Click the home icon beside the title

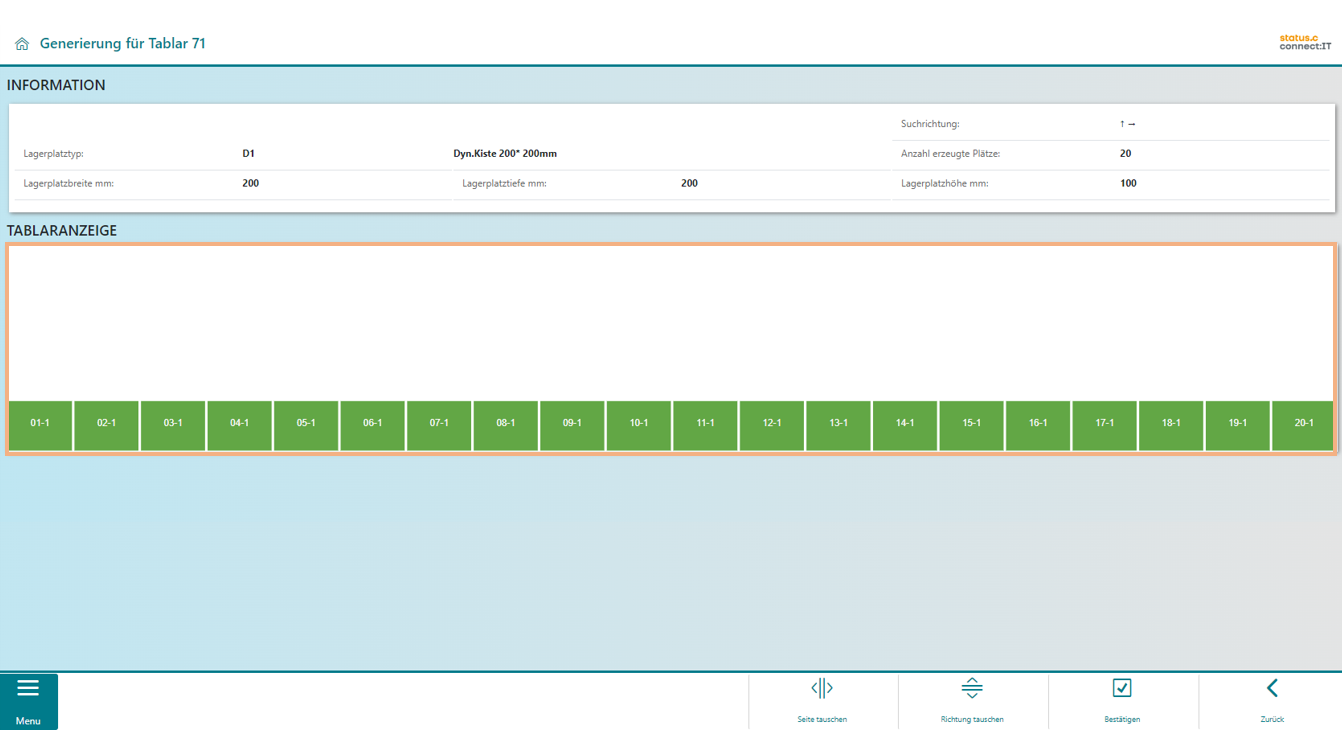22,44
